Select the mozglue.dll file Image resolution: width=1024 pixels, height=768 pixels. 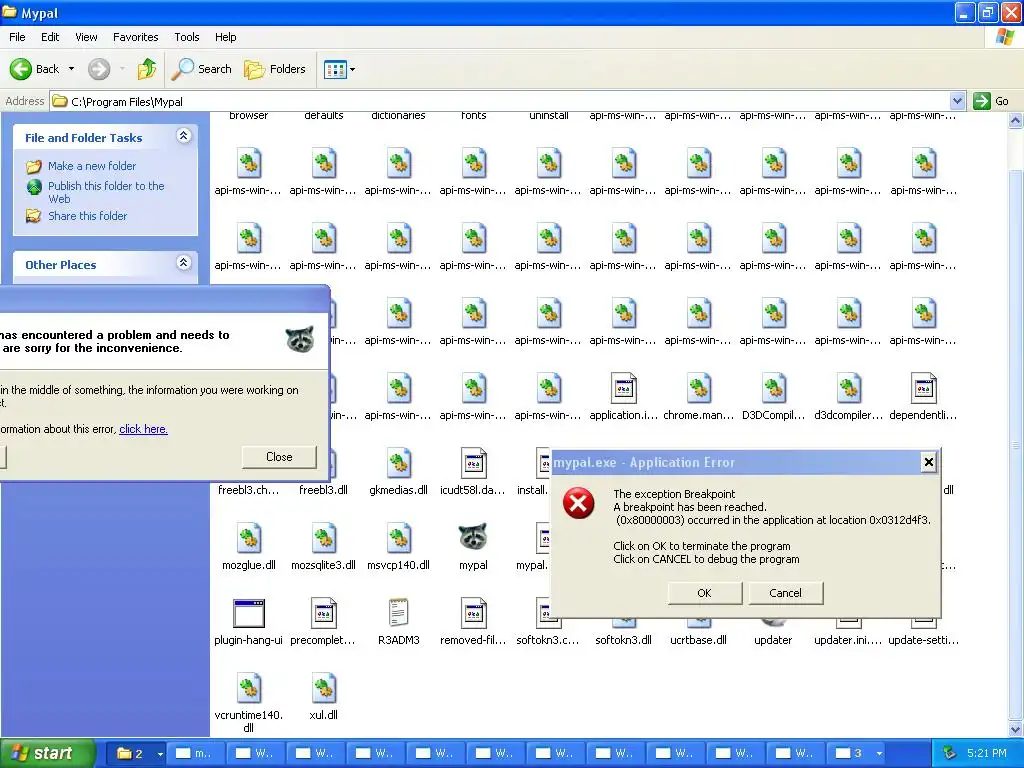click(248, 547)
